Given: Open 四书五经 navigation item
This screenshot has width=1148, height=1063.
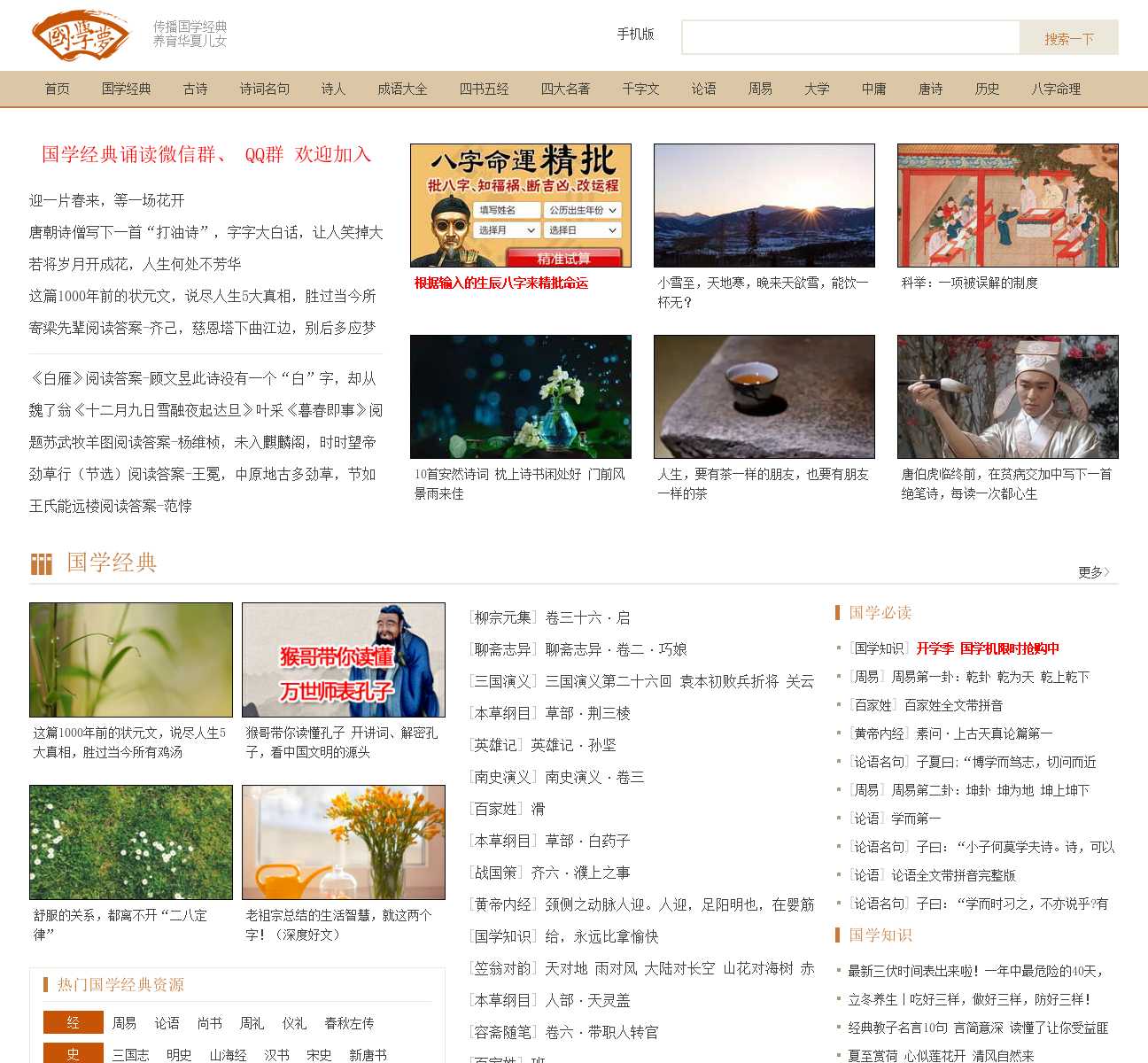Looking at the screenshot, I should point(484,89).
